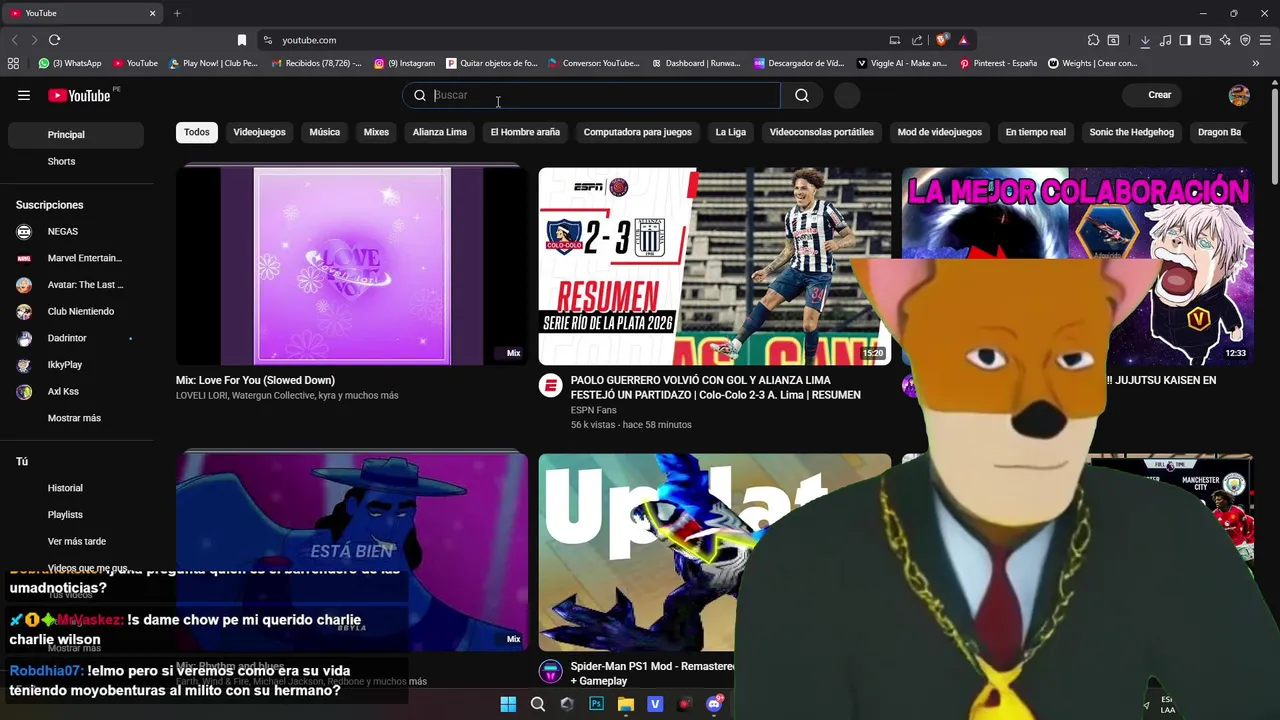Screen dimensions: 1280x720
Task: Open the Recibidos Gmail bookmark
Action: 316,63
